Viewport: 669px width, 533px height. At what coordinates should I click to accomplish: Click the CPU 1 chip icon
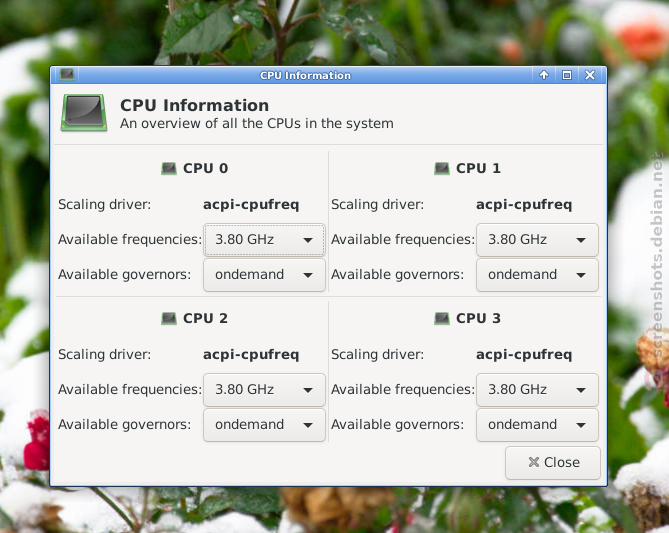pos(442,169)
